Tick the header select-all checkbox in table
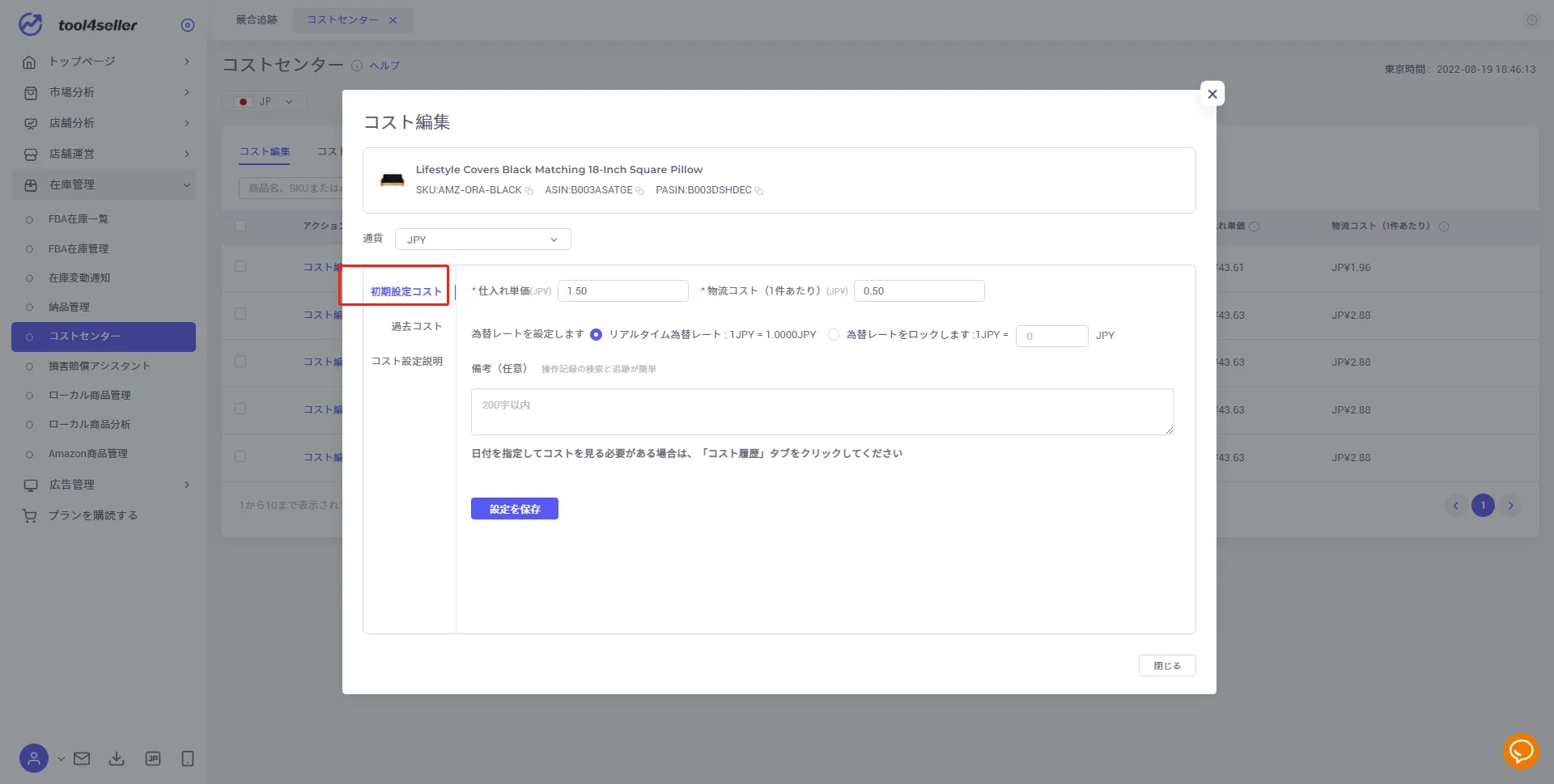 click(240, 226)
